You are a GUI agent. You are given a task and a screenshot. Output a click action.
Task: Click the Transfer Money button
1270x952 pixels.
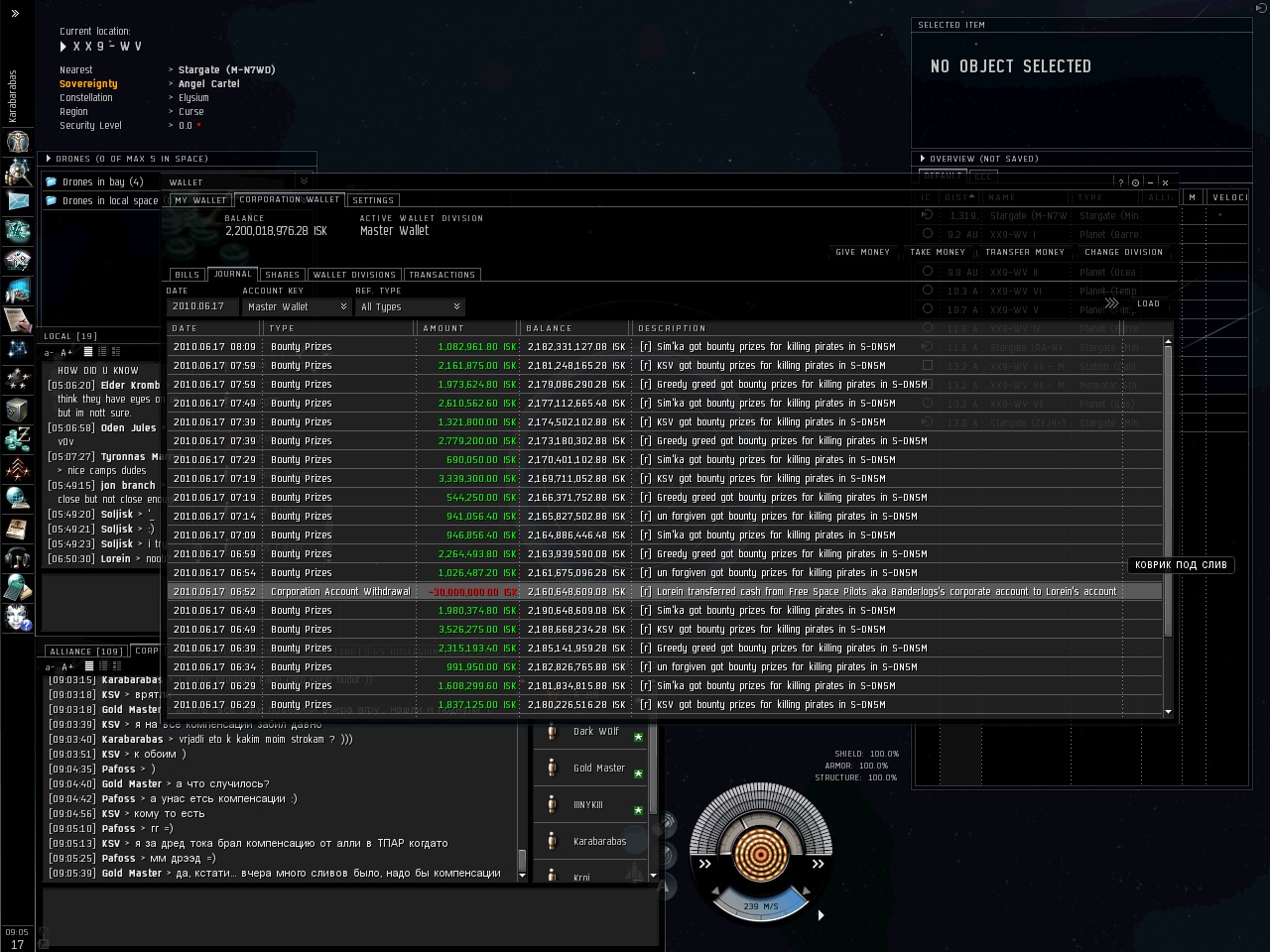coord(1025,252)
